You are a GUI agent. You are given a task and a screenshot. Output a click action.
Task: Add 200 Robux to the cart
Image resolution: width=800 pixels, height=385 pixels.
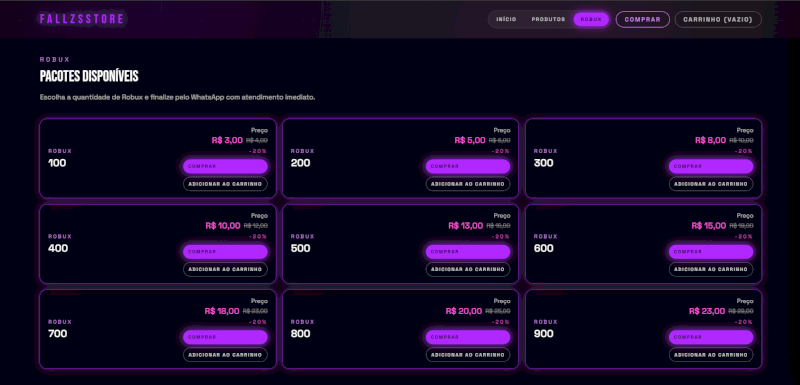click(x=468, y=184)
